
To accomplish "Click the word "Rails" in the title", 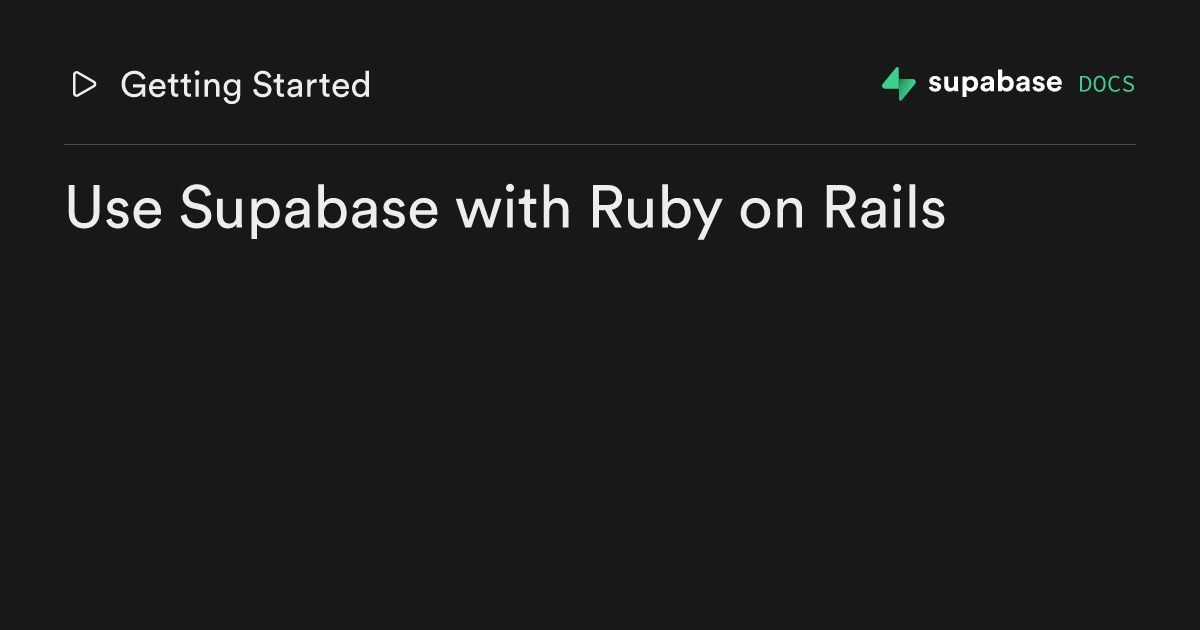I will pyautogui.click(x=884, y=209).
